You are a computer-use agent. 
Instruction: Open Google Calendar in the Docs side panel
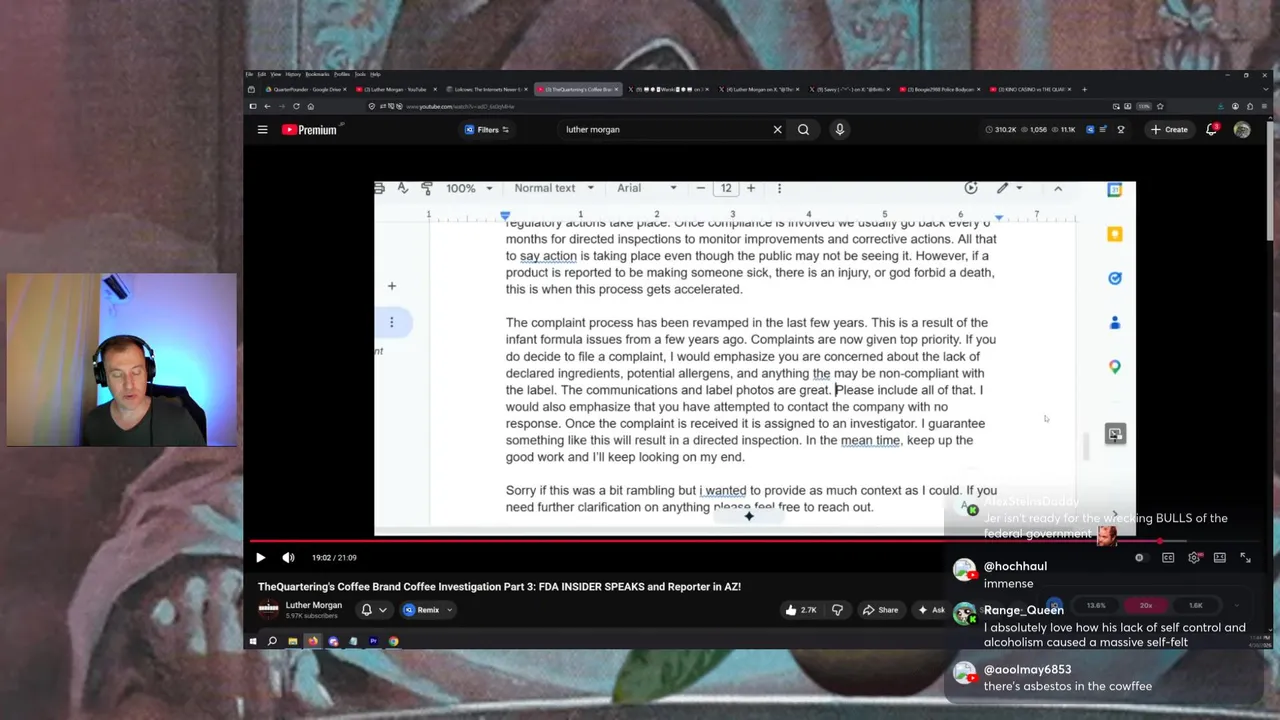tap(1115, 190)
